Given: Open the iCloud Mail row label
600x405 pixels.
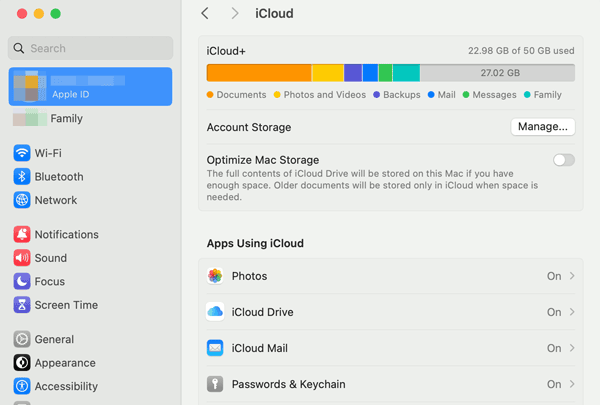Looking at the screenshot, I should point(260,348).
